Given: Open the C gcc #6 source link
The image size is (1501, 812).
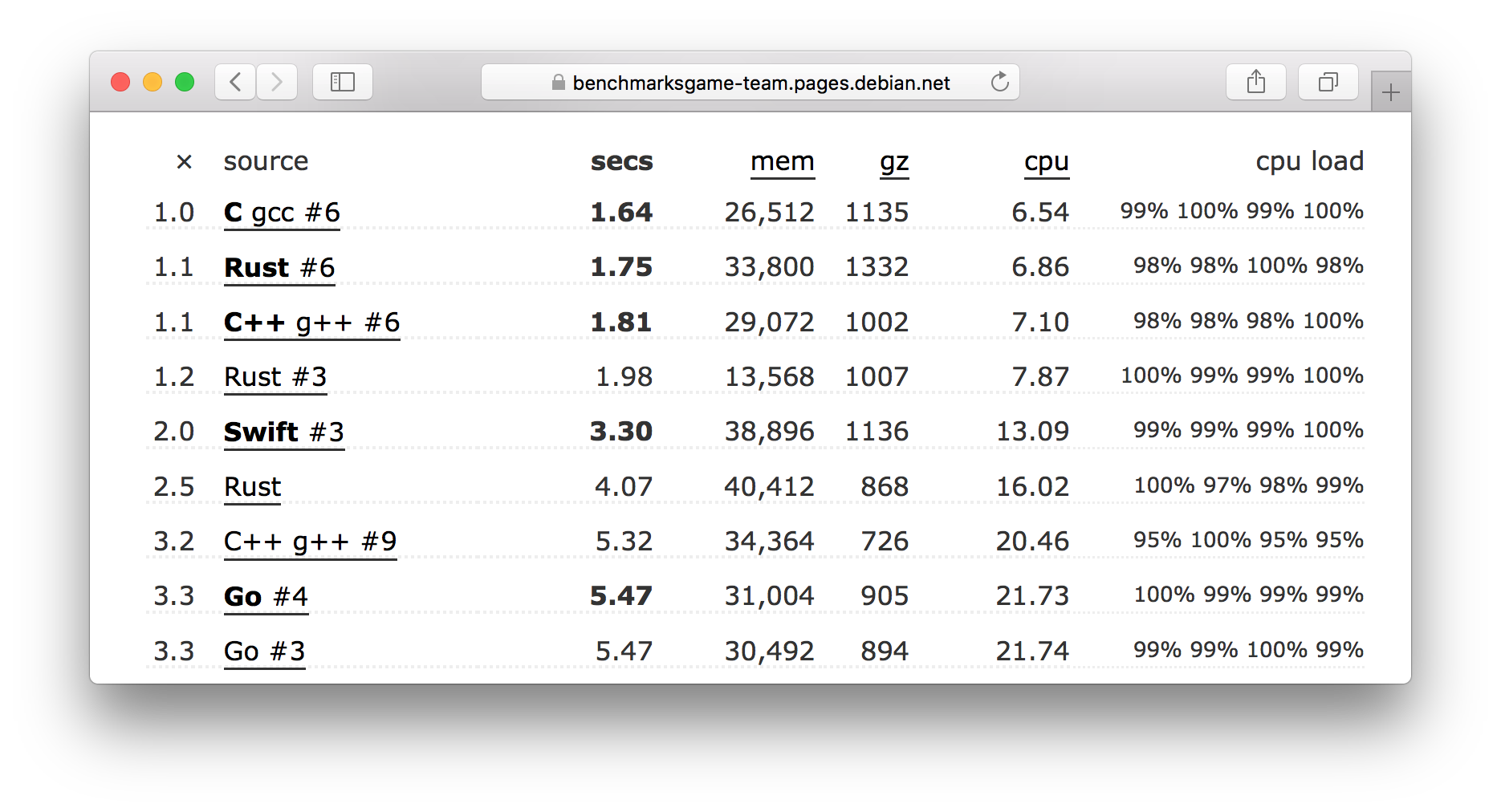Looking at the screenshot, I should [x=282, y=213].
